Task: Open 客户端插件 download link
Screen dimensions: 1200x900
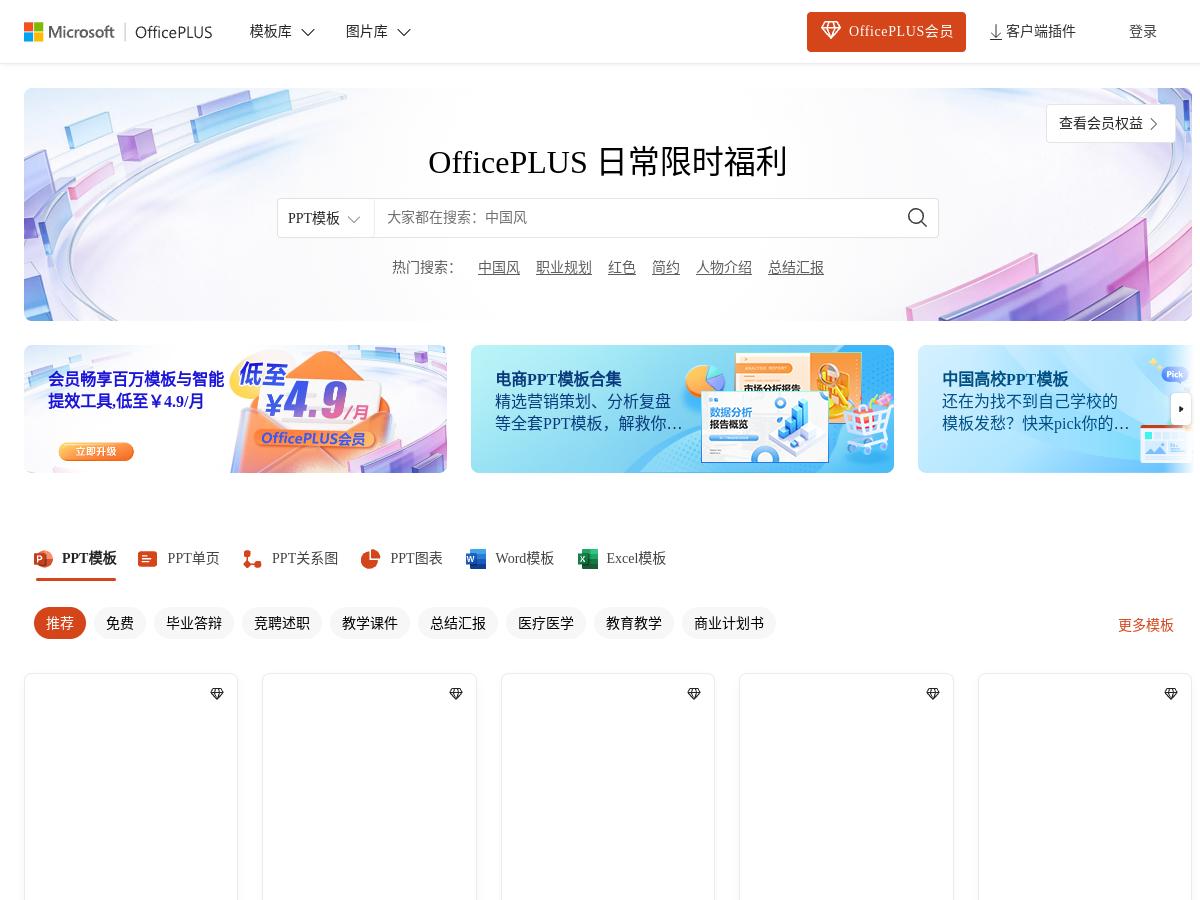Action: tap(1032, 32)
